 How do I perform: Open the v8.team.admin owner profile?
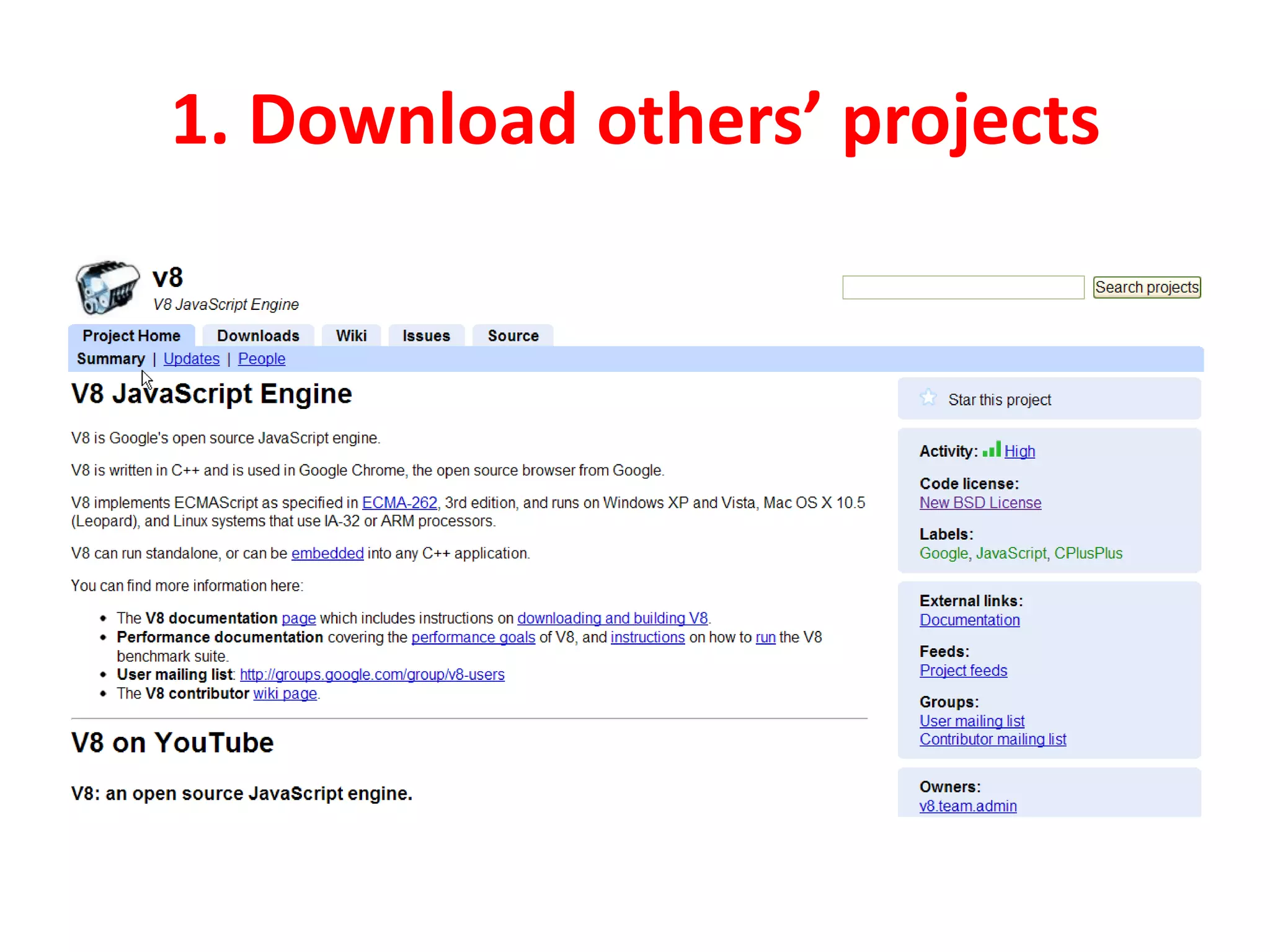(x=967, y=806)
